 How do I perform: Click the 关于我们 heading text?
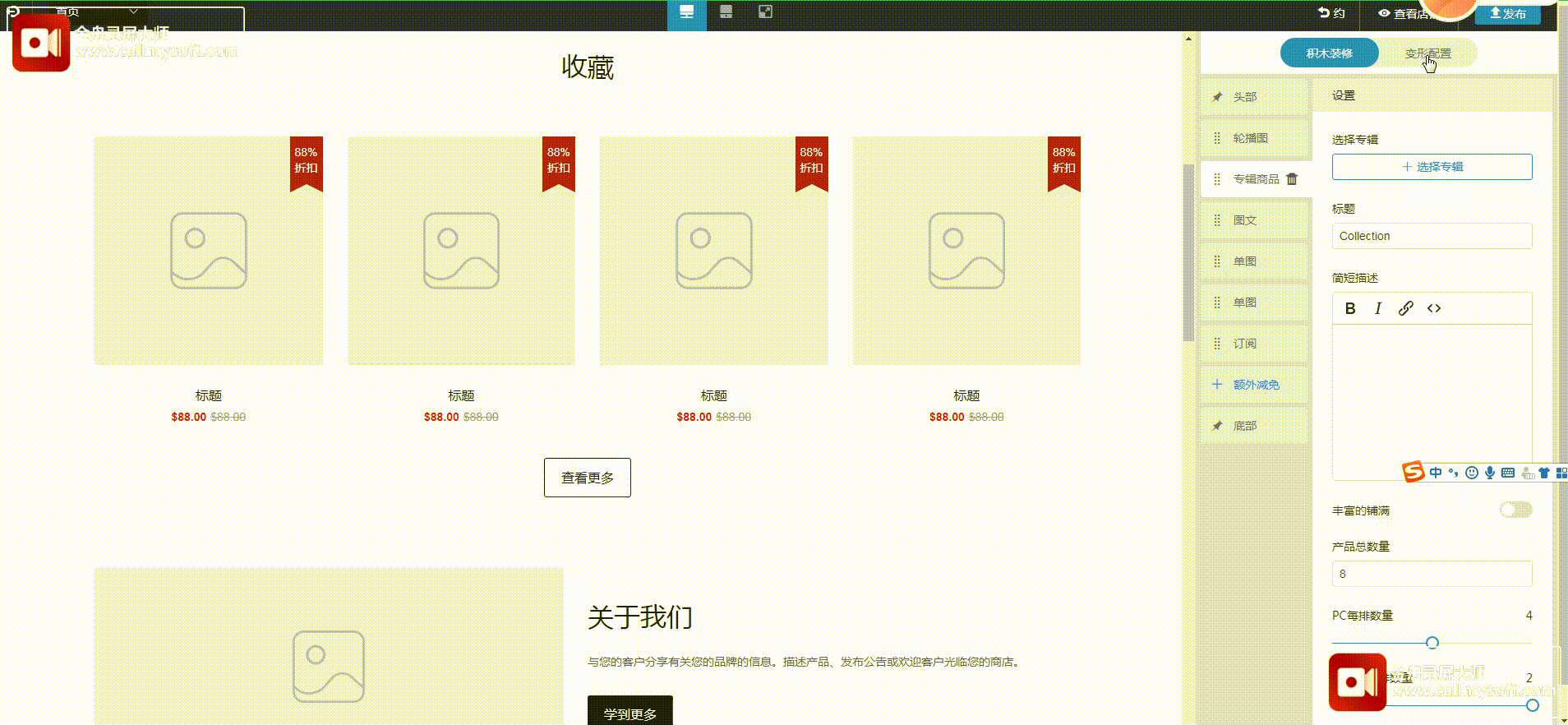pyautogui.click(x=640, y=616)
